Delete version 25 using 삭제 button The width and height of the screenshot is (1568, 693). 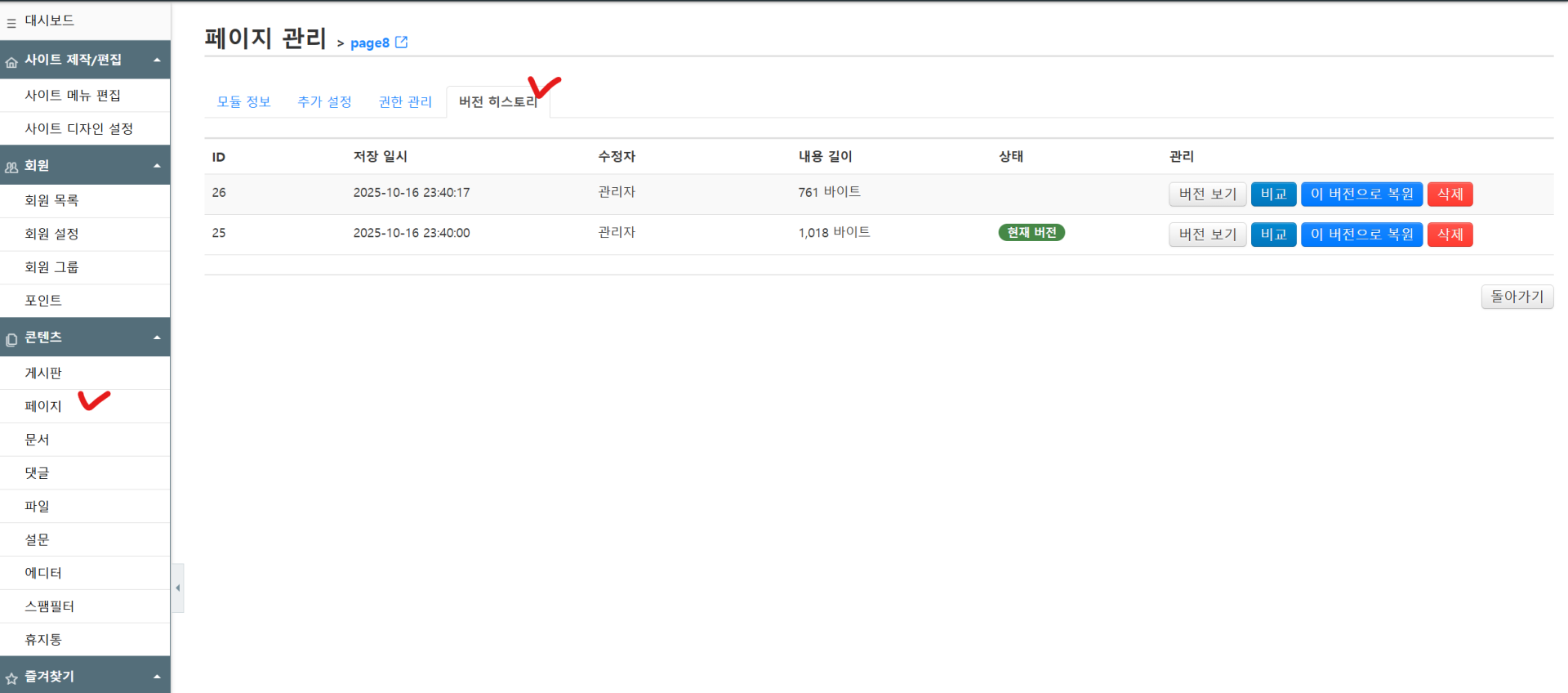tap(1450, 235)
